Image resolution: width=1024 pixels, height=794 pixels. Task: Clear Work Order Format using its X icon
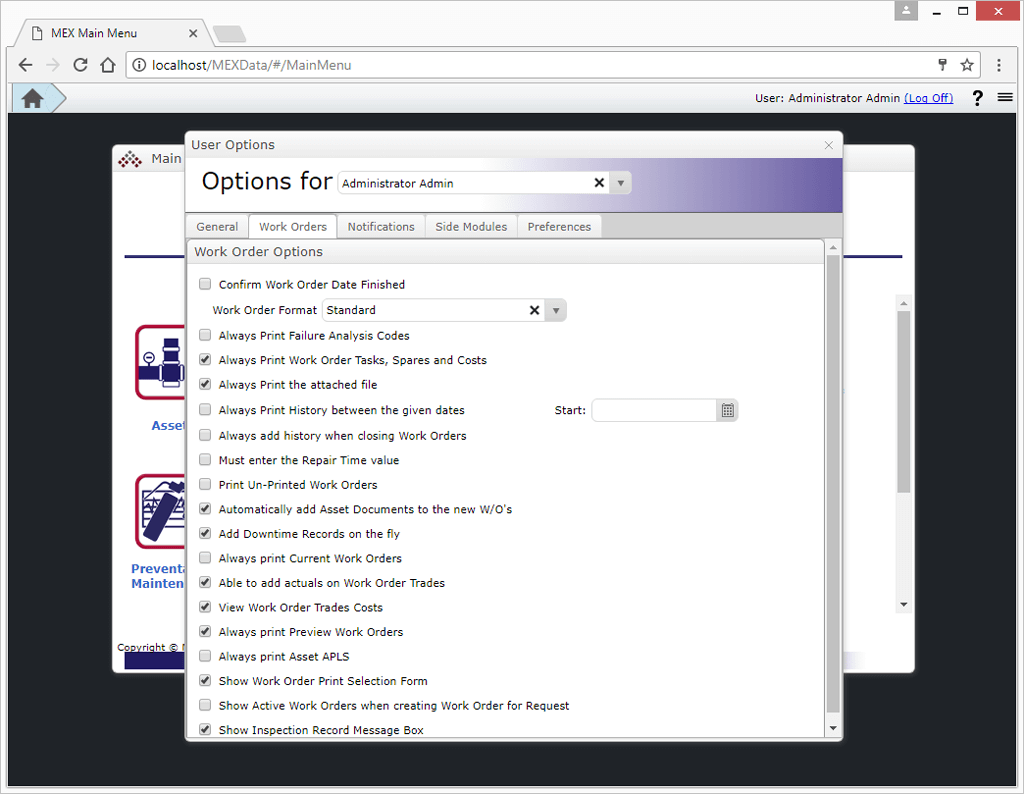pyautogui.click(x=534, y=310)
